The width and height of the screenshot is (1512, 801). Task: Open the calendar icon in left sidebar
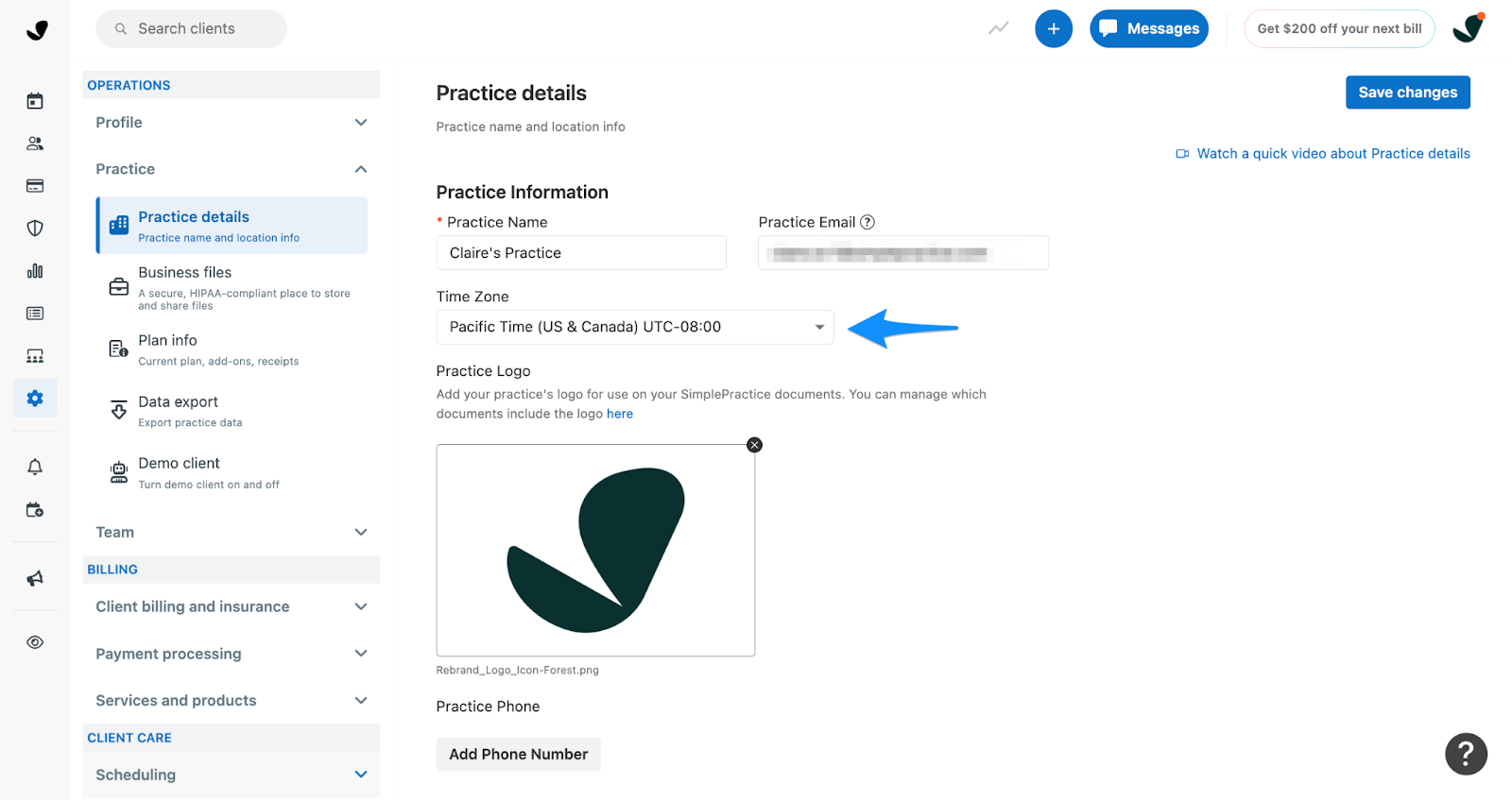coord(35,101)
